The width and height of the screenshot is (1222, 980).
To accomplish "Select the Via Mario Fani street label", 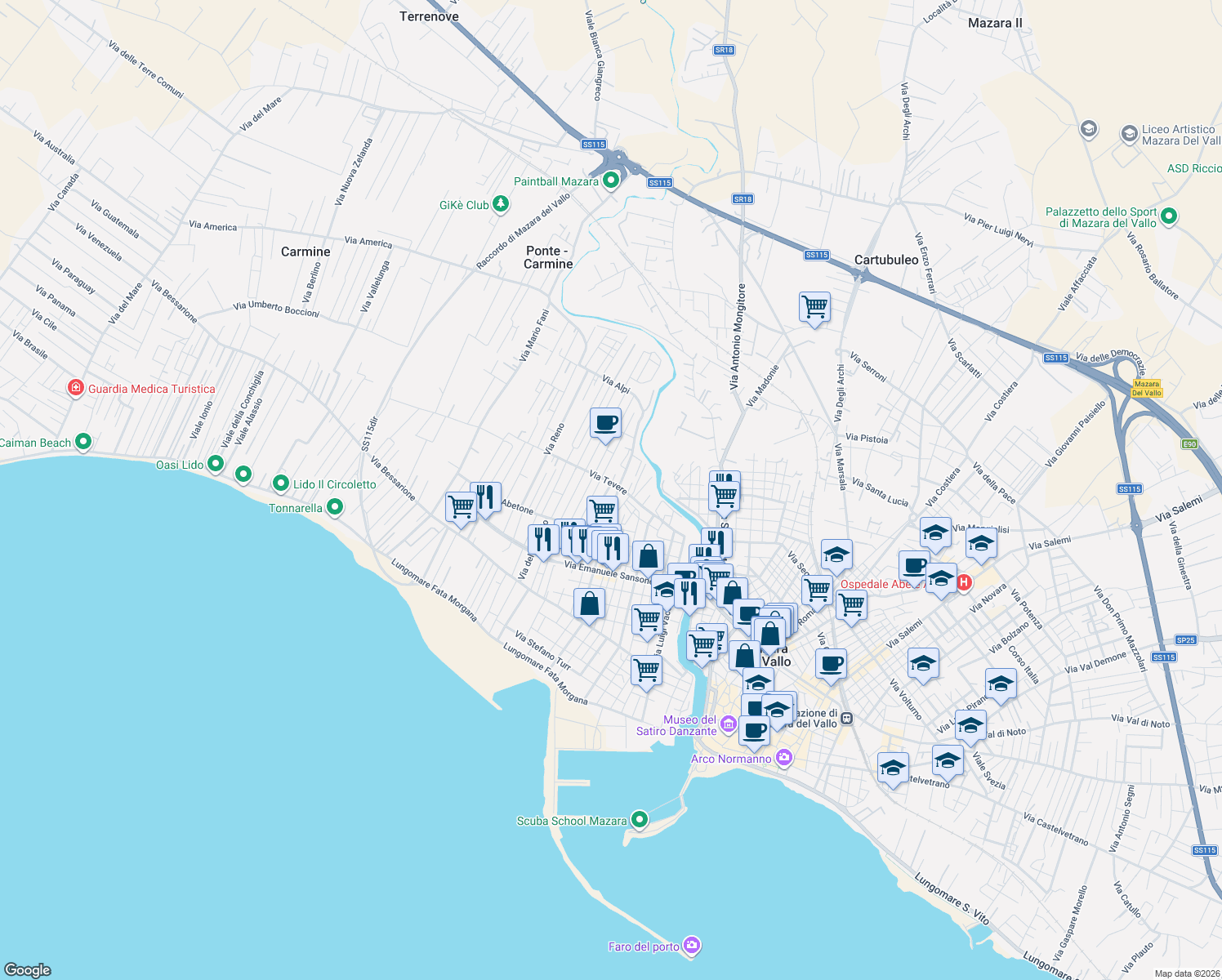I will pyautogui.click(x=534, y=336).
